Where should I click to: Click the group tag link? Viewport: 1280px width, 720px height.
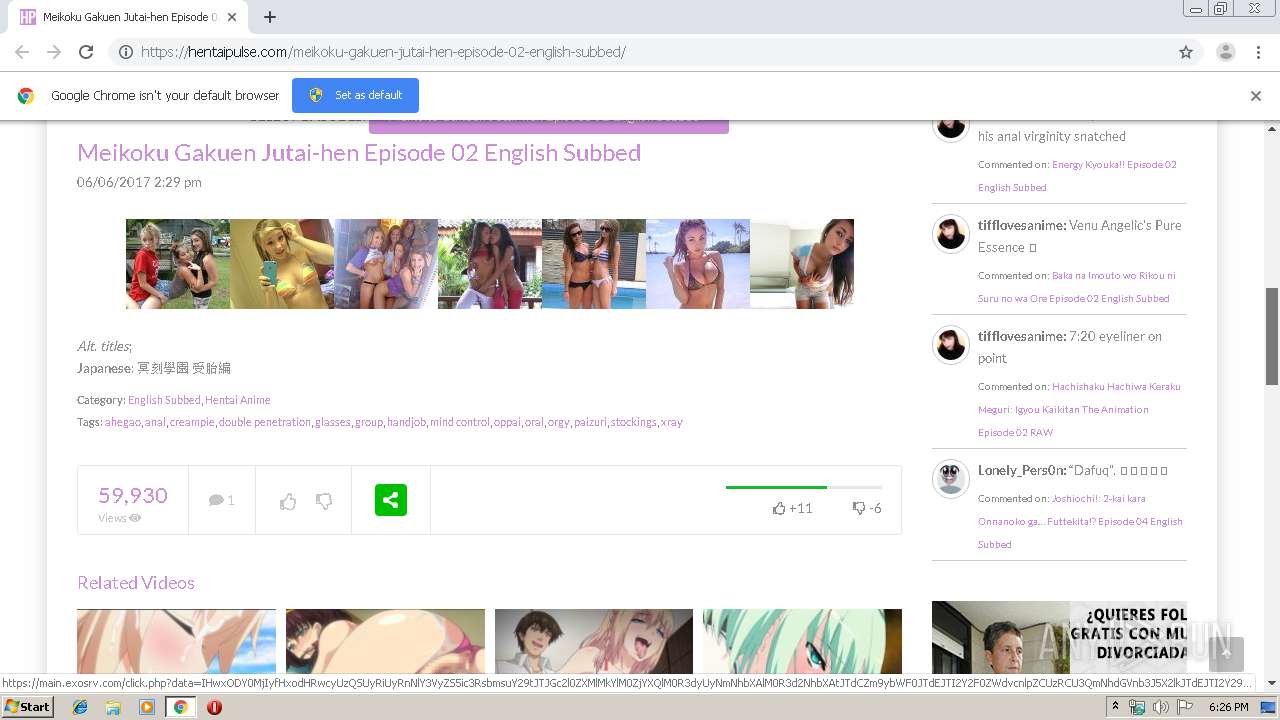(x=369, y=422)
